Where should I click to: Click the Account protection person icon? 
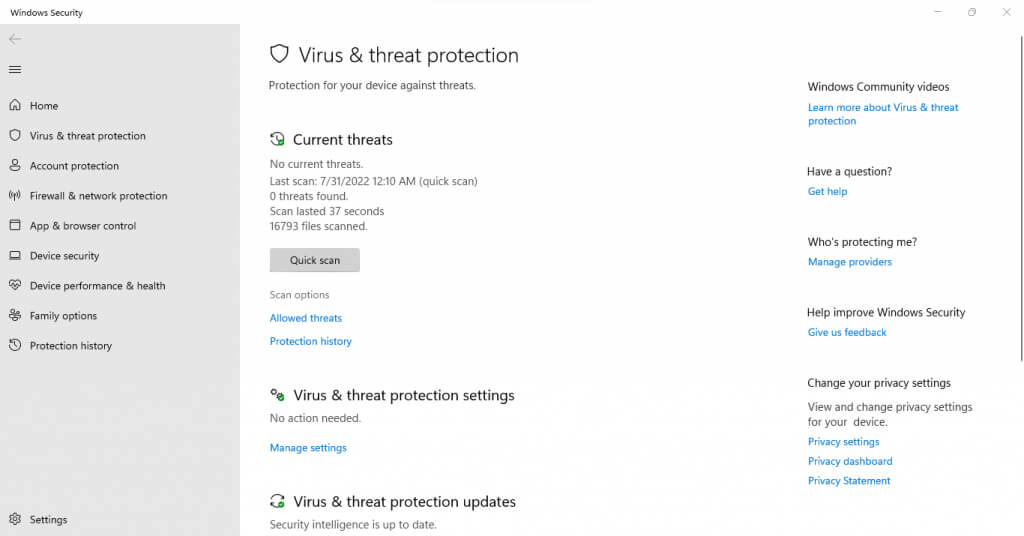15,166
